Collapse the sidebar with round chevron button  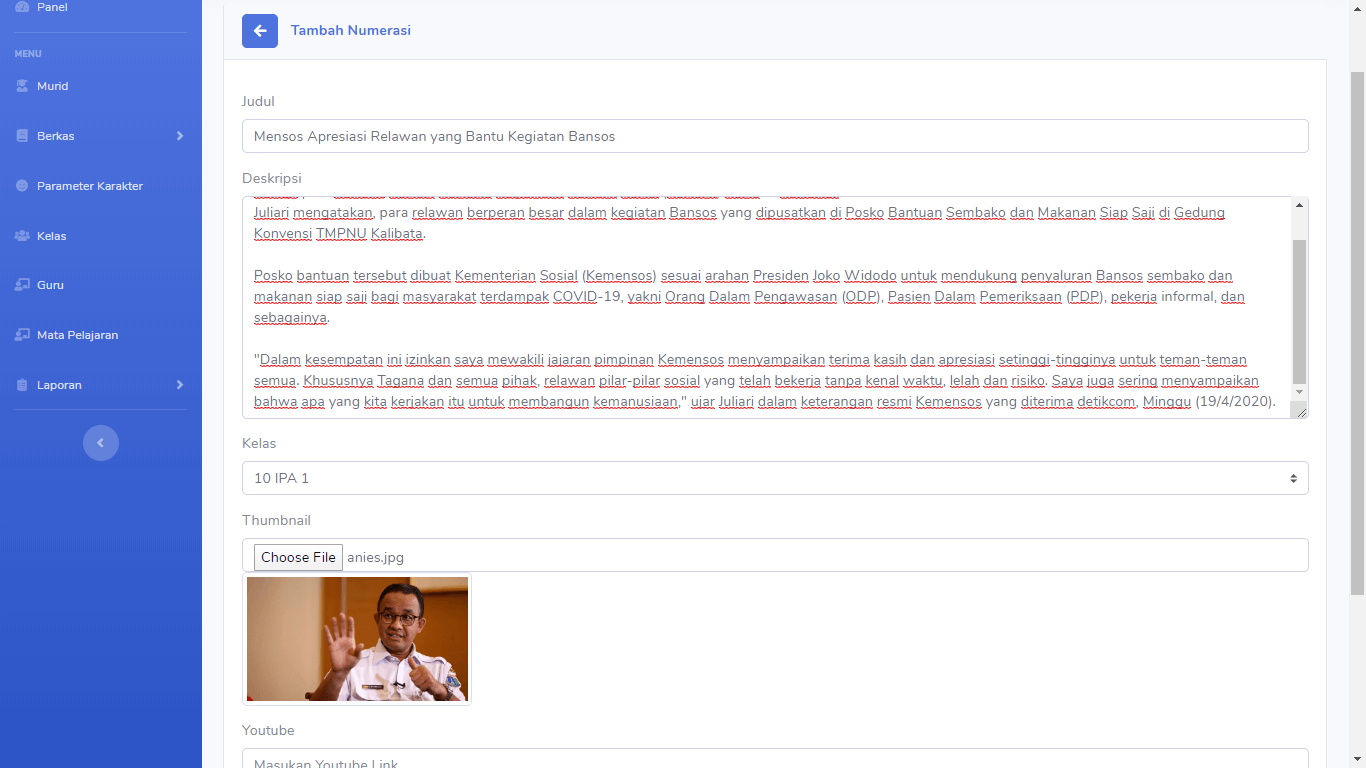(x=101, y=443)
